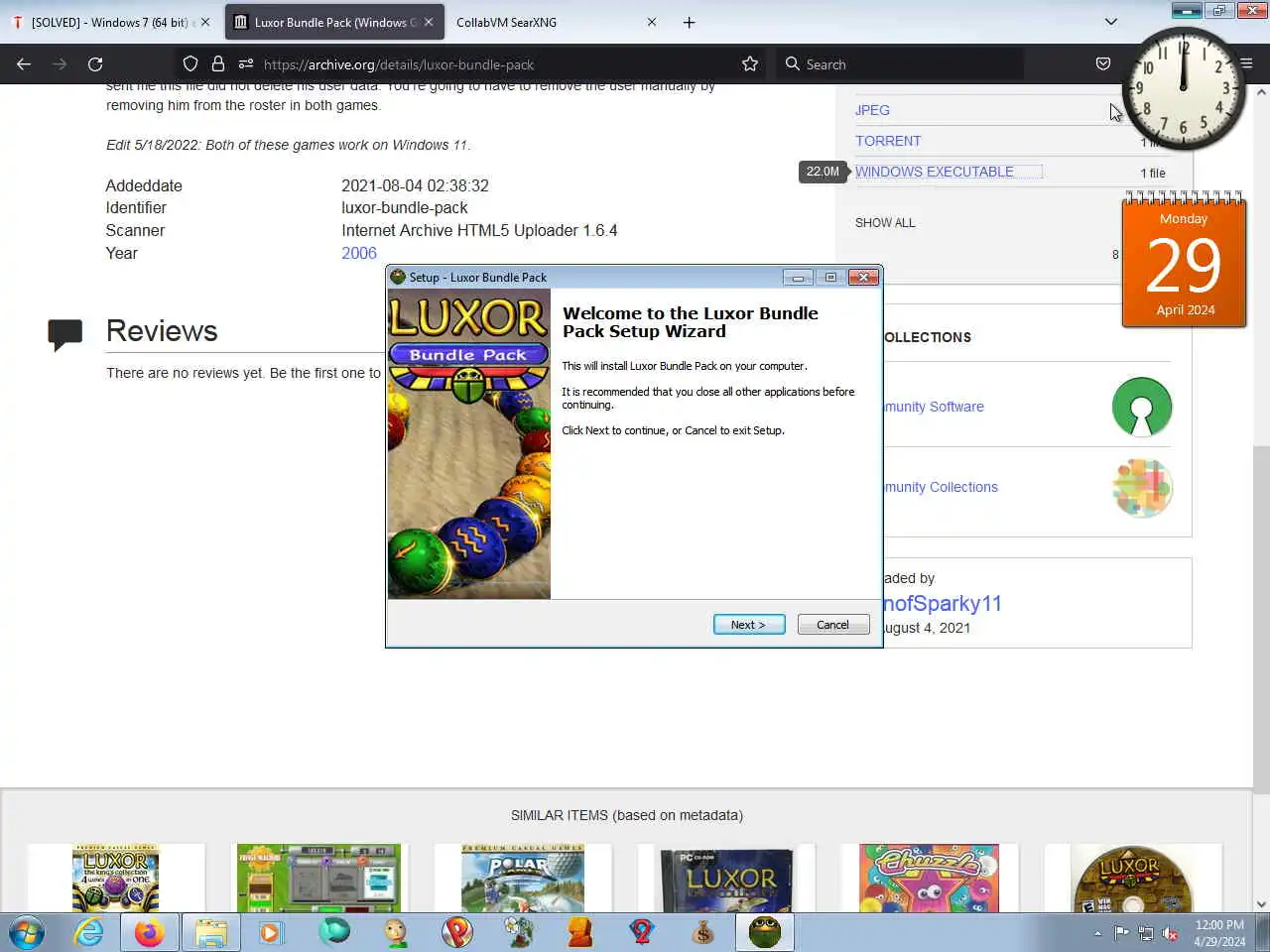Click the Community Collections colorful logo

pos(1142,487)
